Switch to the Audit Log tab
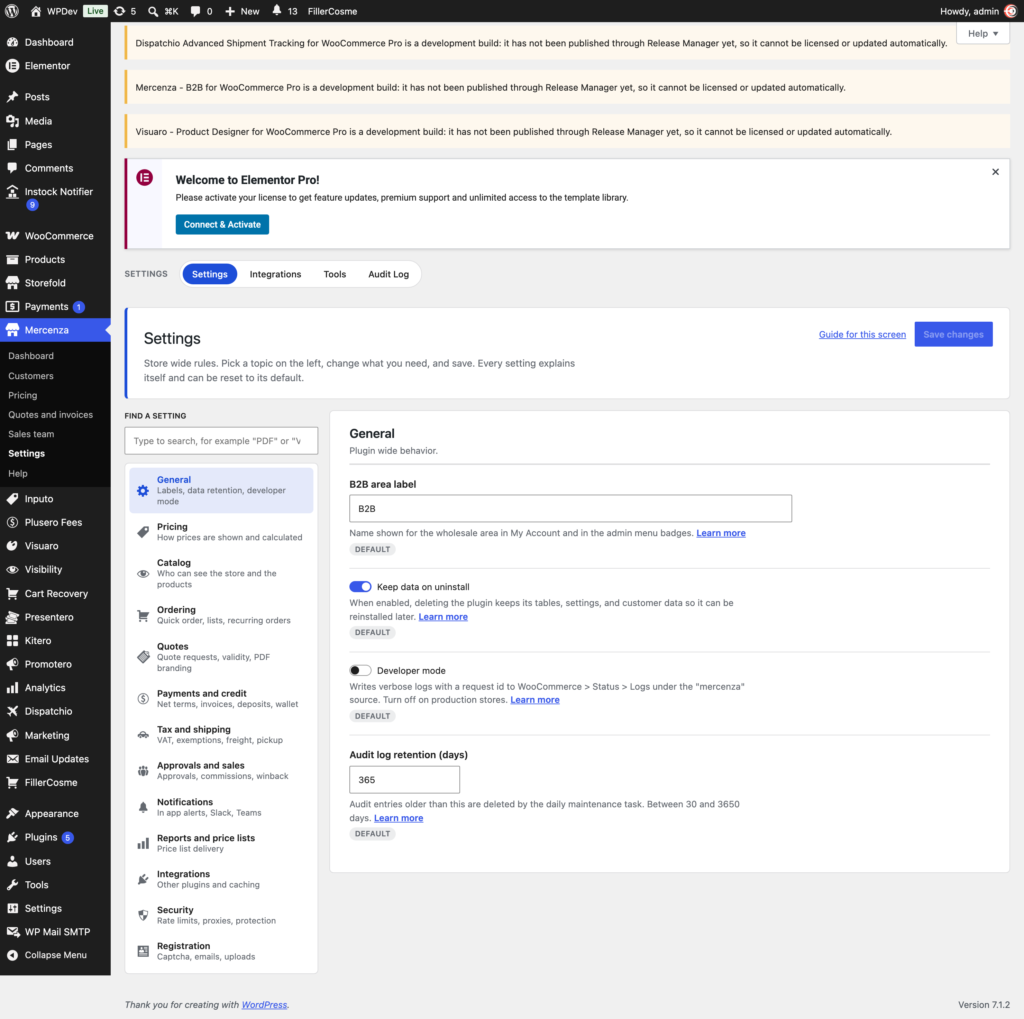Screen dimensions: 1024x1019 (389, 274)
